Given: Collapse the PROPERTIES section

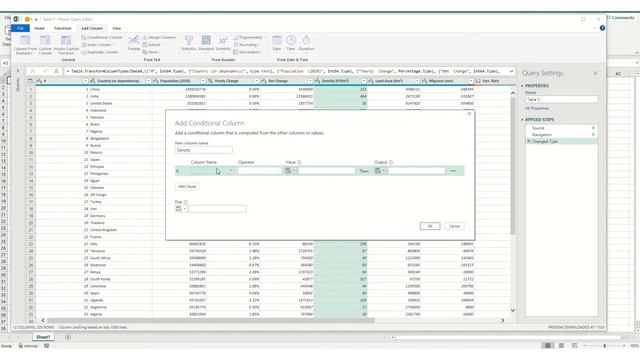Looking at the screenshot, I should [x=522, y=86].
